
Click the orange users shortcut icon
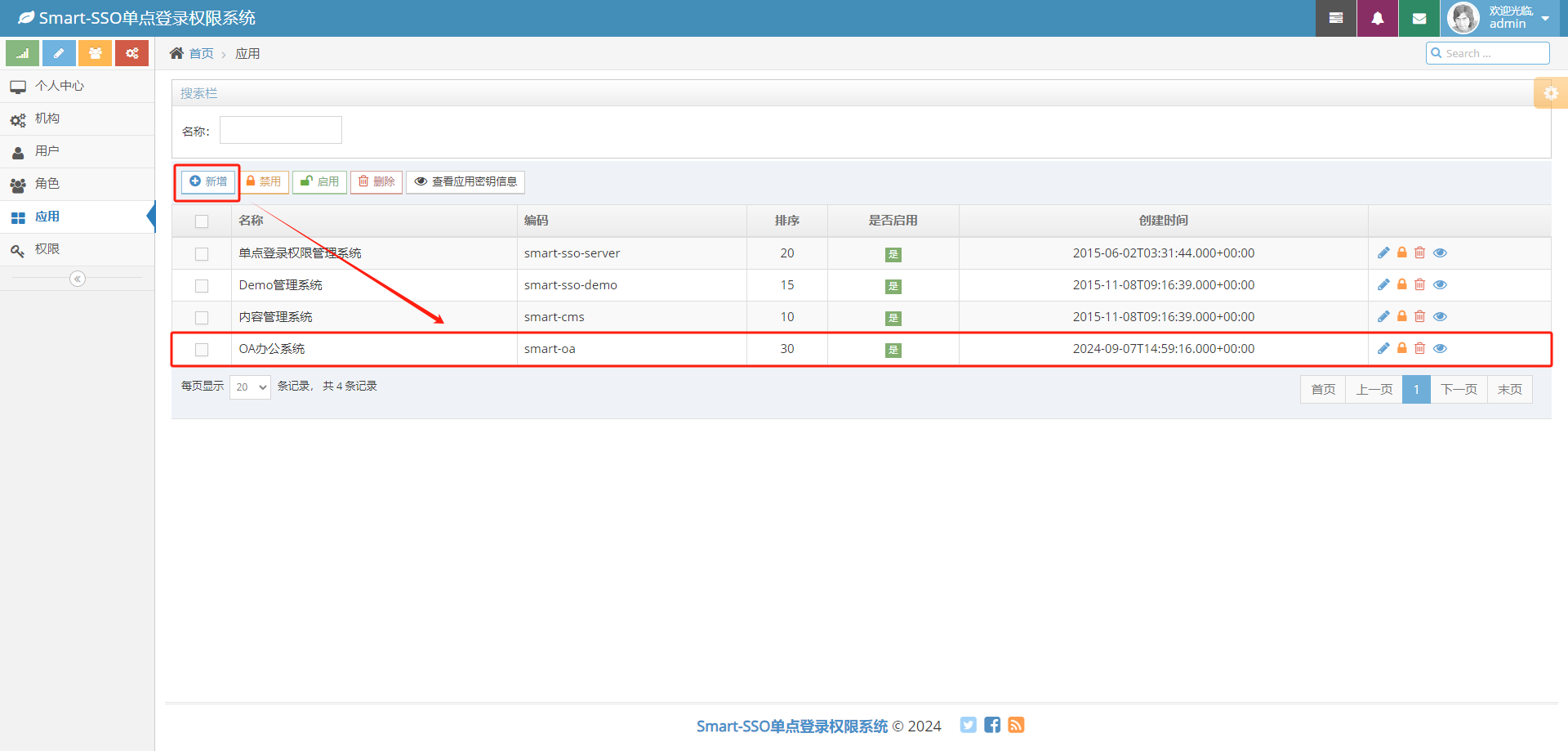[96, 53]
